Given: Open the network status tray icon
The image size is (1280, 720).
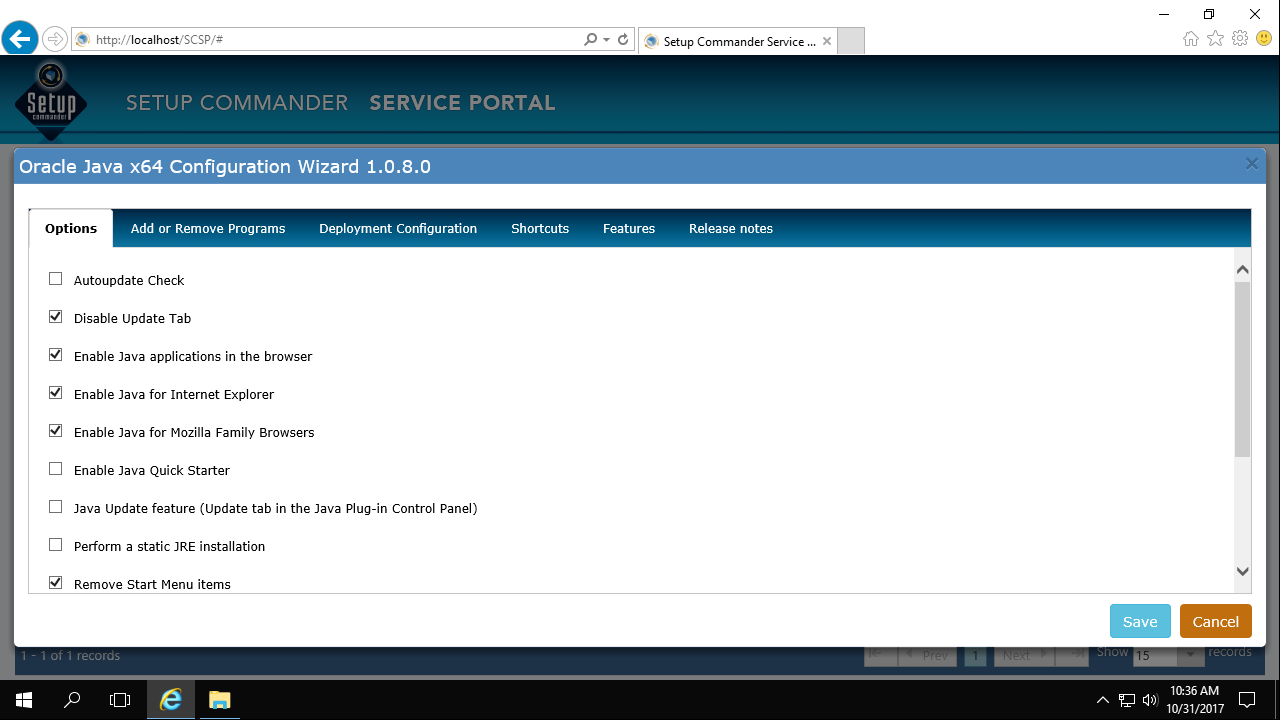Looking at the screenshot, I should (x=1127, y=700).
